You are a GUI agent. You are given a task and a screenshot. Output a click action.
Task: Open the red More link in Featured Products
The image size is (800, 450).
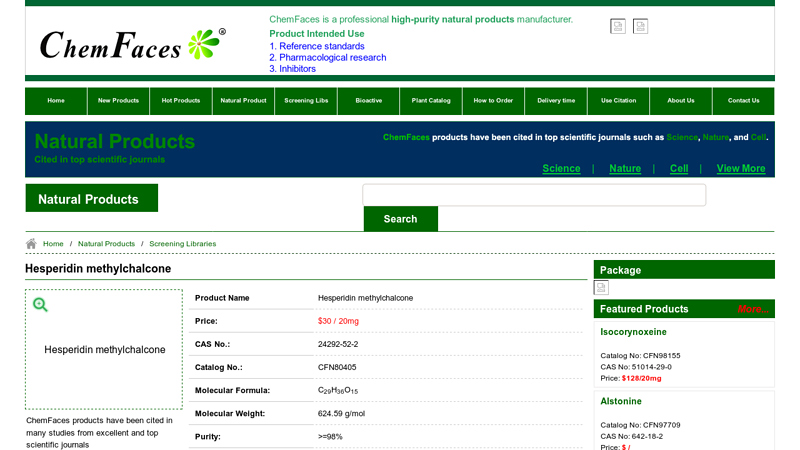751,309
